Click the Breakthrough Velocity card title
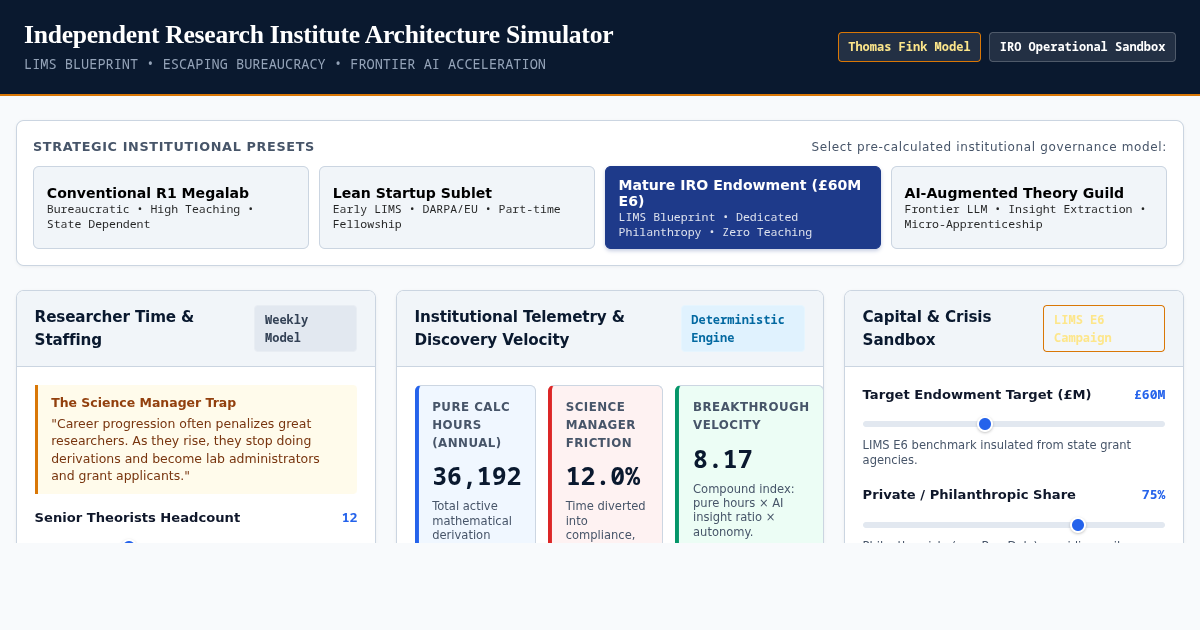The height and width of the screenshot is (630, 1200). (751, 416)
